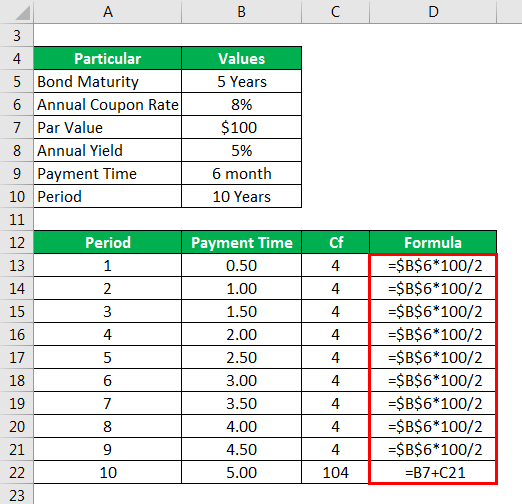The width and height of the screenshot is (522, 504).
Task: Click the 5% annual yield value
Action: [241, 150]
